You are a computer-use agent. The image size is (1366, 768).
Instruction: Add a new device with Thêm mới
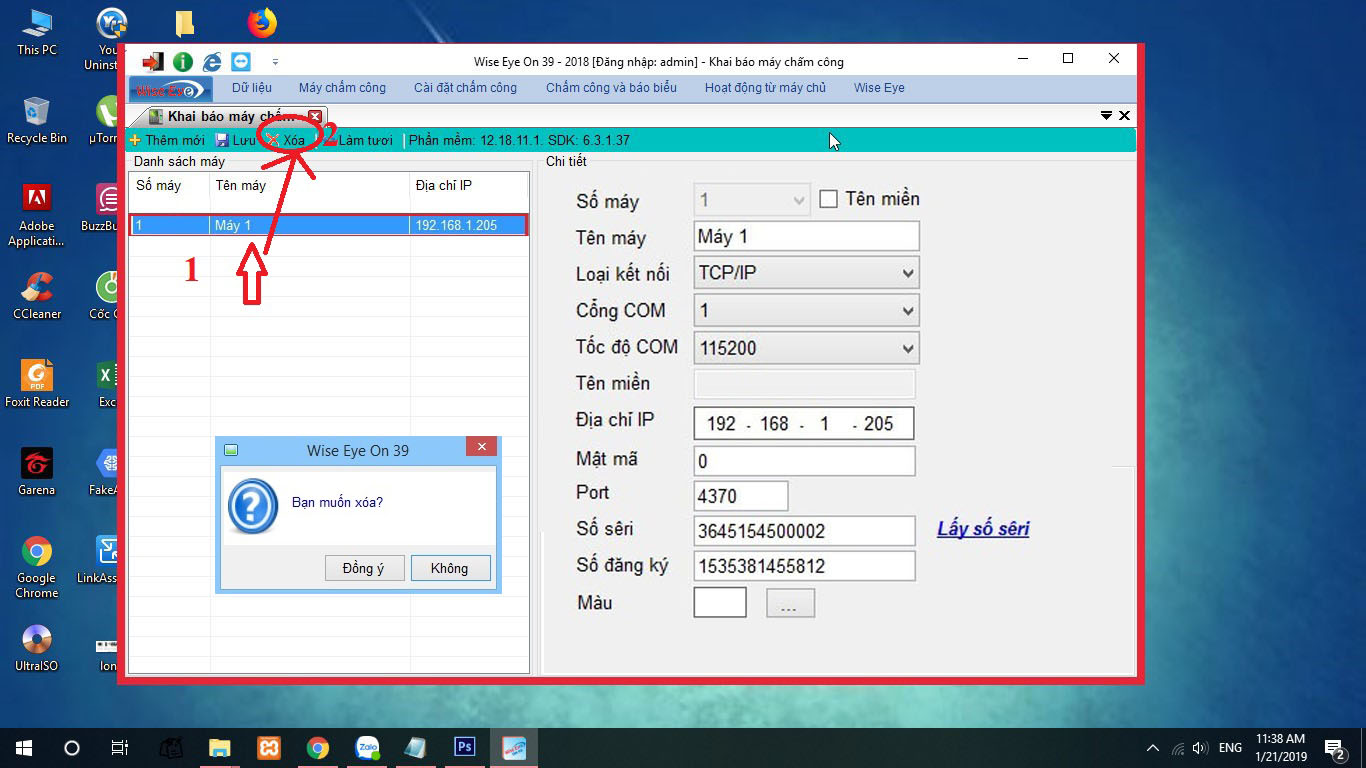click(167, 140)
